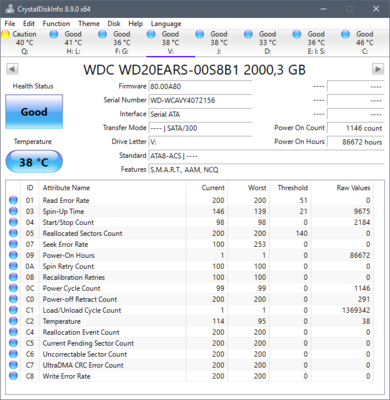This screenshot has width=390, height=400.
Task: Click the status orb beside Read Error Rate
Action: pos(13,200)
